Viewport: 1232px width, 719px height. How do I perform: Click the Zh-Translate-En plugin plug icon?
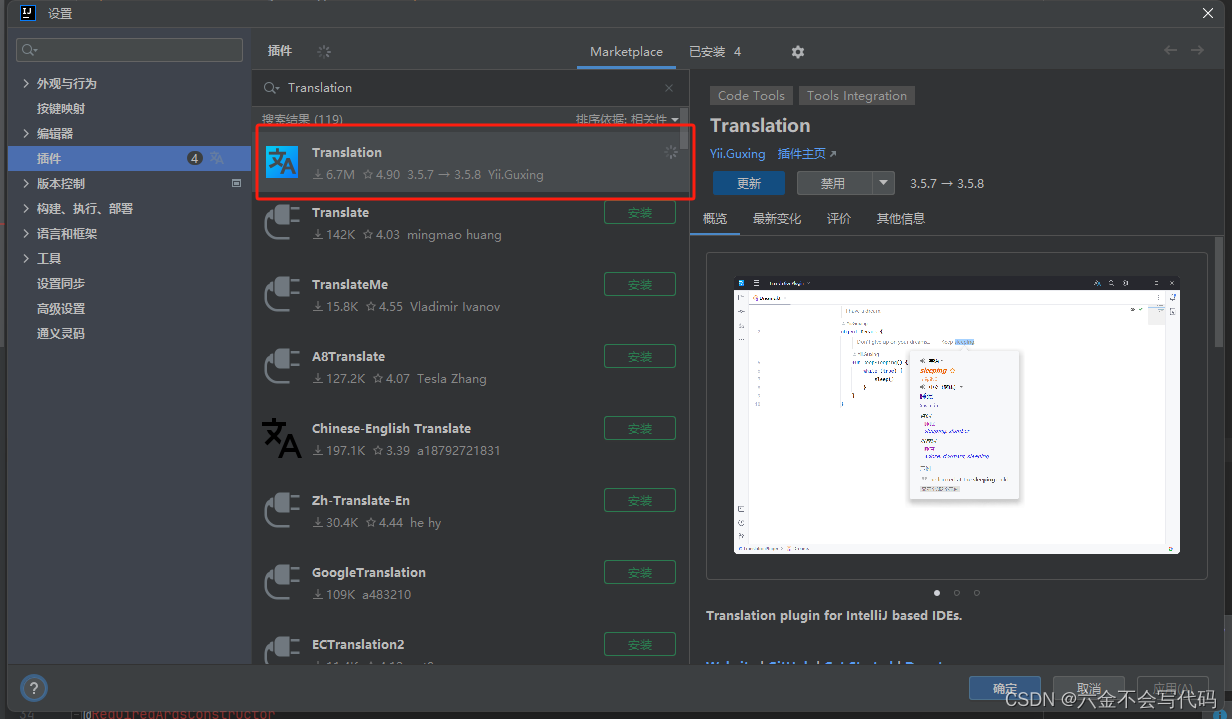coord(282,510)
